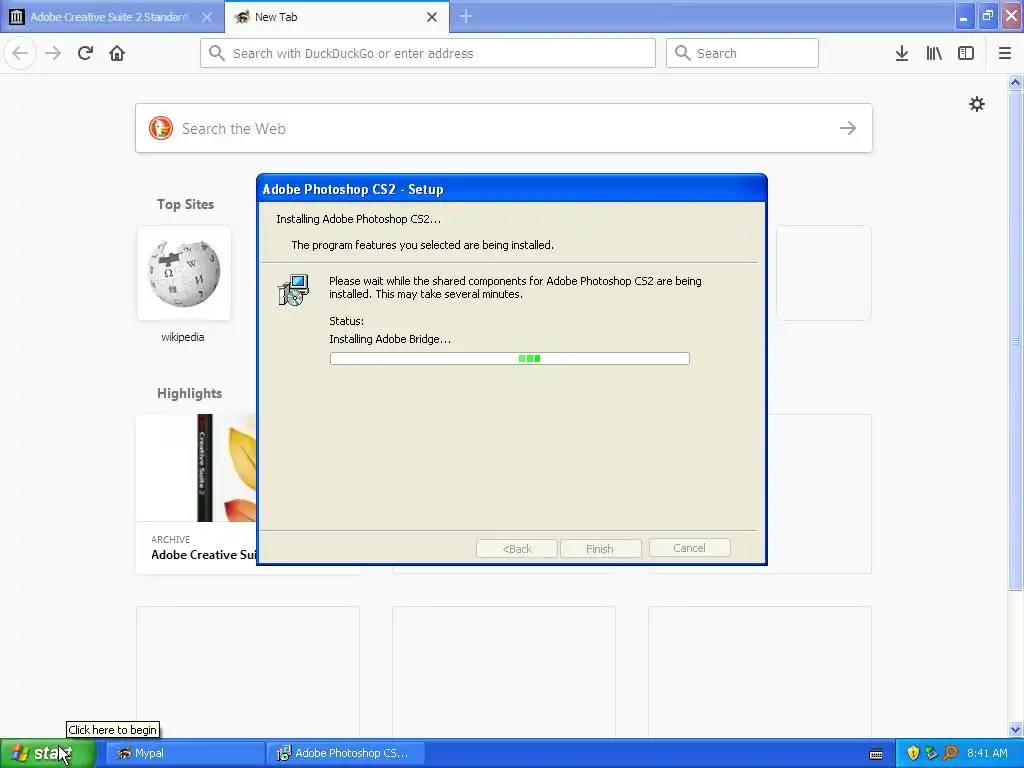Click the browser forward arrow
Screen dimensions: 1024x768
pos(53,53)
